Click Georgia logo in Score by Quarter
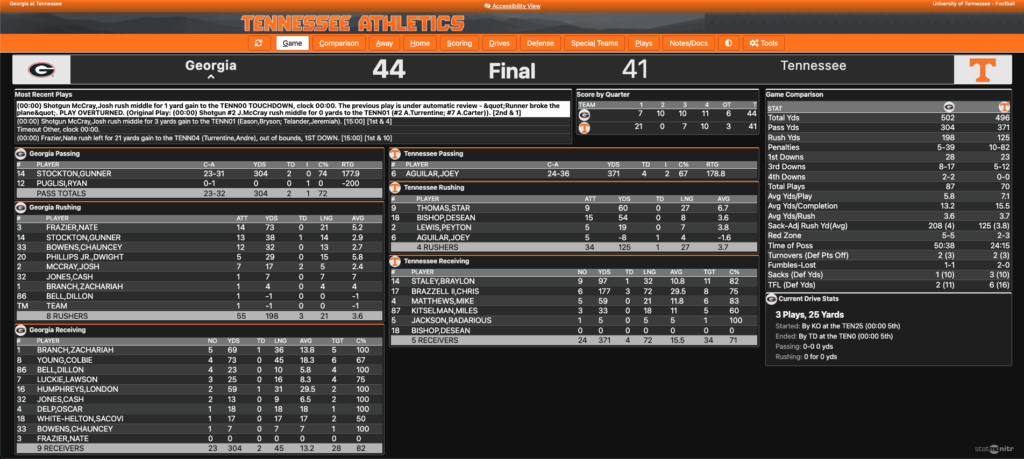 pyautogui.click(x=584, y=114)
